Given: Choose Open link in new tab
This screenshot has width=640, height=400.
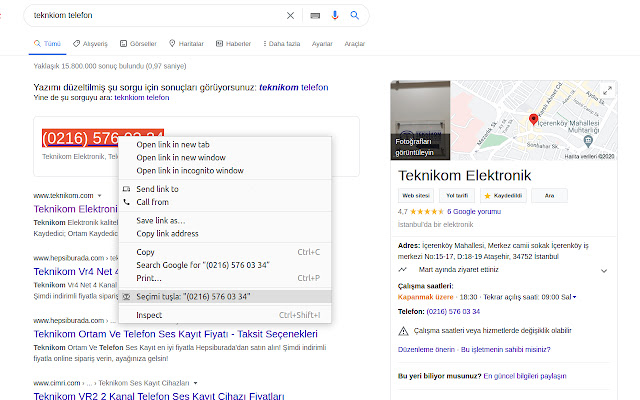Looking at the screenshot, I should tap(225, 144).
